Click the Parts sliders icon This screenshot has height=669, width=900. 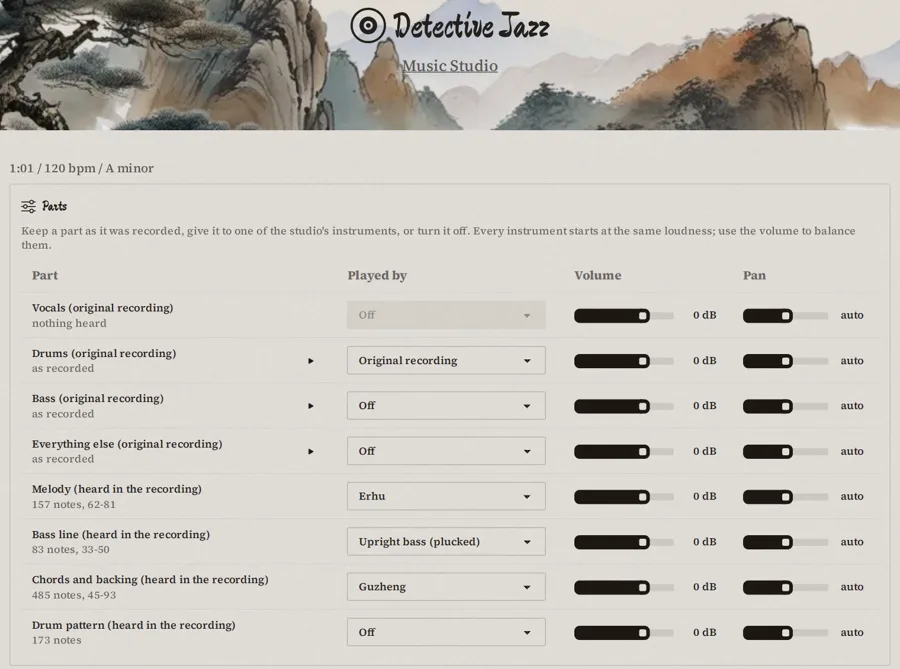click(x=28, y=207)
